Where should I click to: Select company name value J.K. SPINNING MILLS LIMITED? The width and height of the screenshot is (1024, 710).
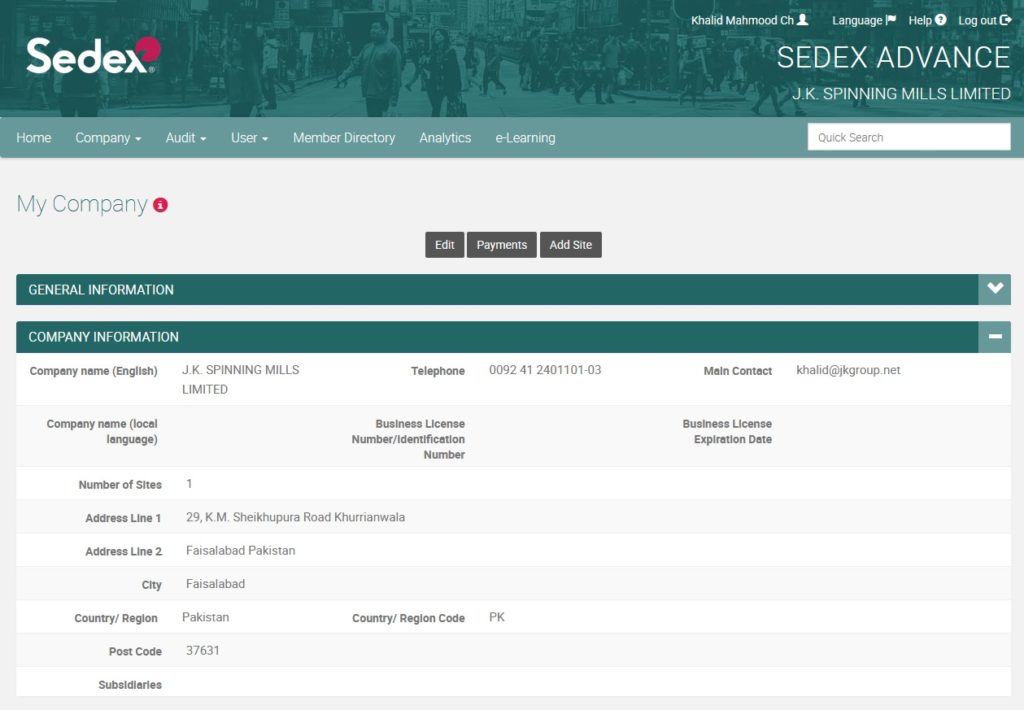[x=240, y=379]
